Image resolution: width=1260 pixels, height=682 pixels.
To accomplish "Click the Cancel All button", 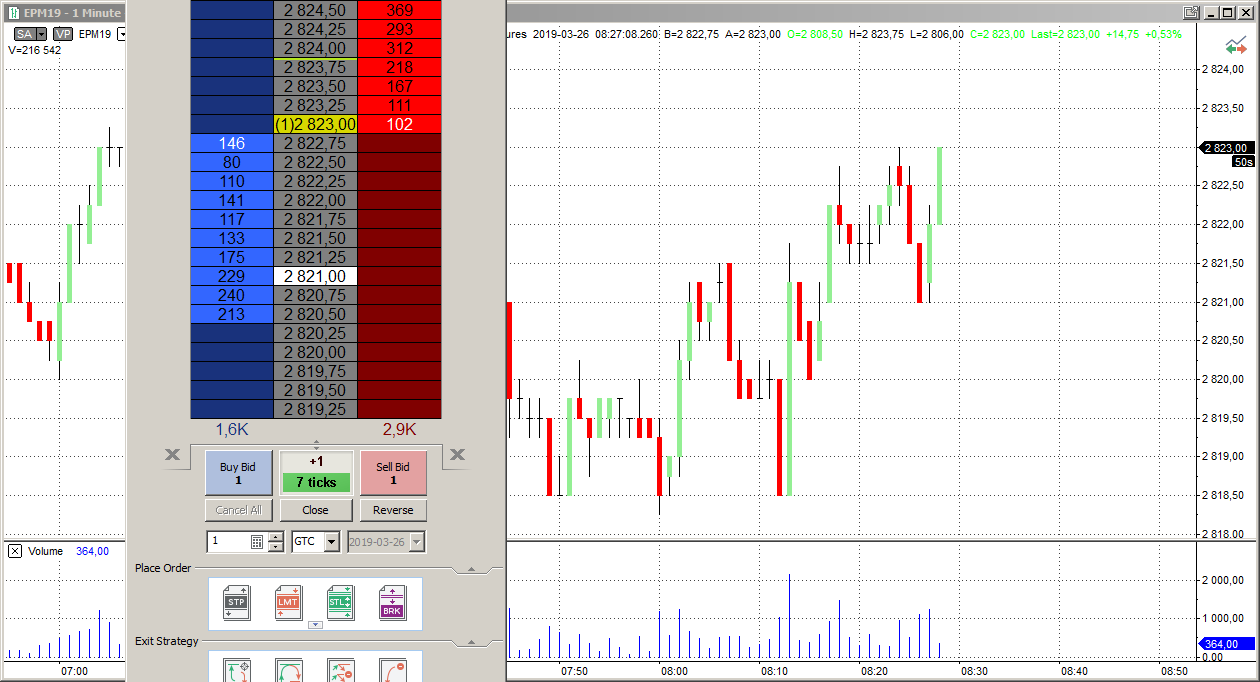I will (x=239, y=510).
